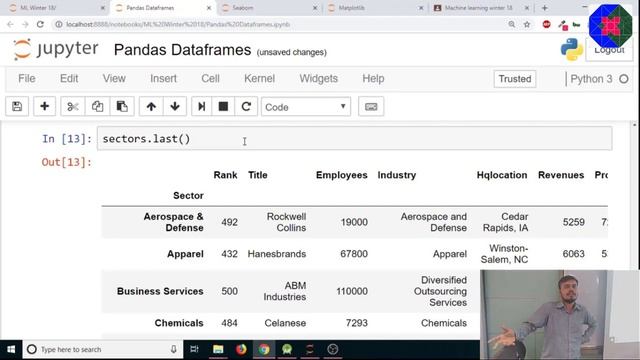Save notebook with the floppy disk icon
Screen dimensions: 640x360
17,107
